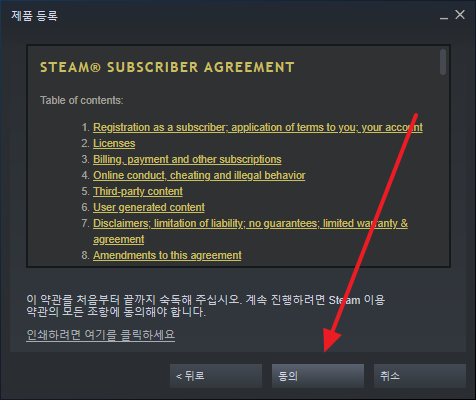Click the second line 'agreement' of item 7
This screenshot has height=400, width=476.
click(119, 239)
